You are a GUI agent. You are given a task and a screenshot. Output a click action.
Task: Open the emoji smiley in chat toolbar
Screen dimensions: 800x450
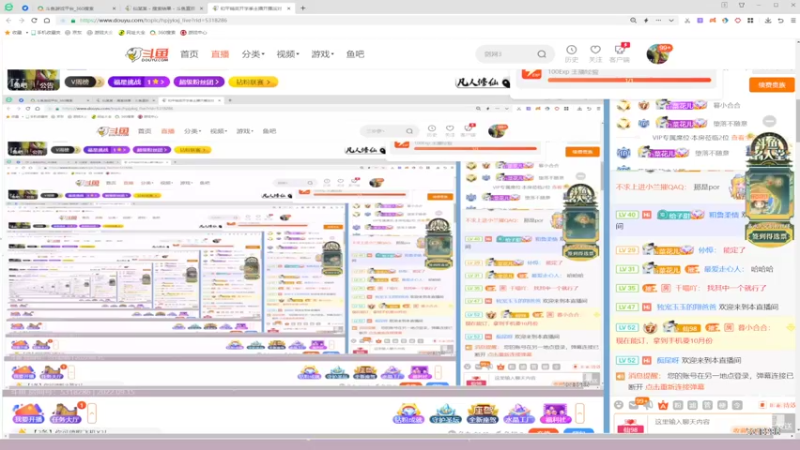click(619, 405)
